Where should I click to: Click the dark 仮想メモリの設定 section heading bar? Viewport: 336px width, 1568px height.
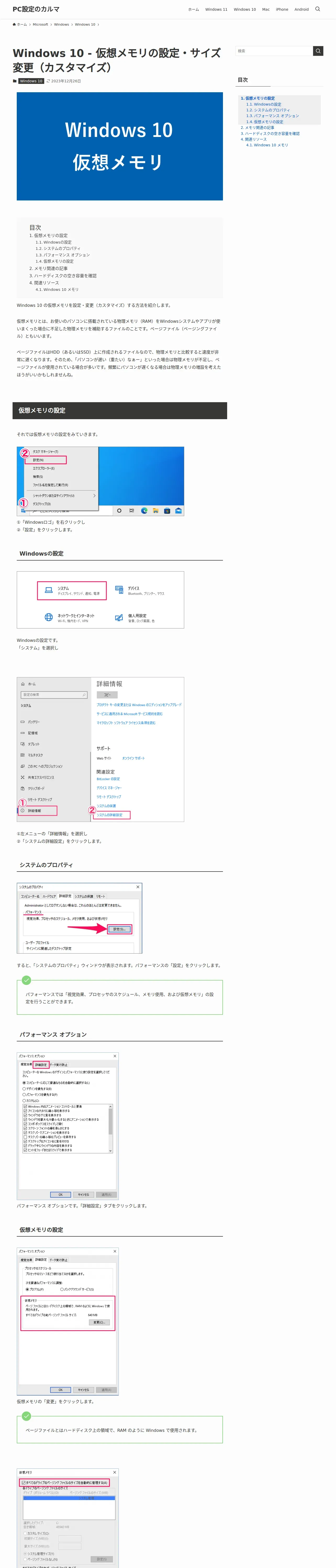click(x=120, y=410)
